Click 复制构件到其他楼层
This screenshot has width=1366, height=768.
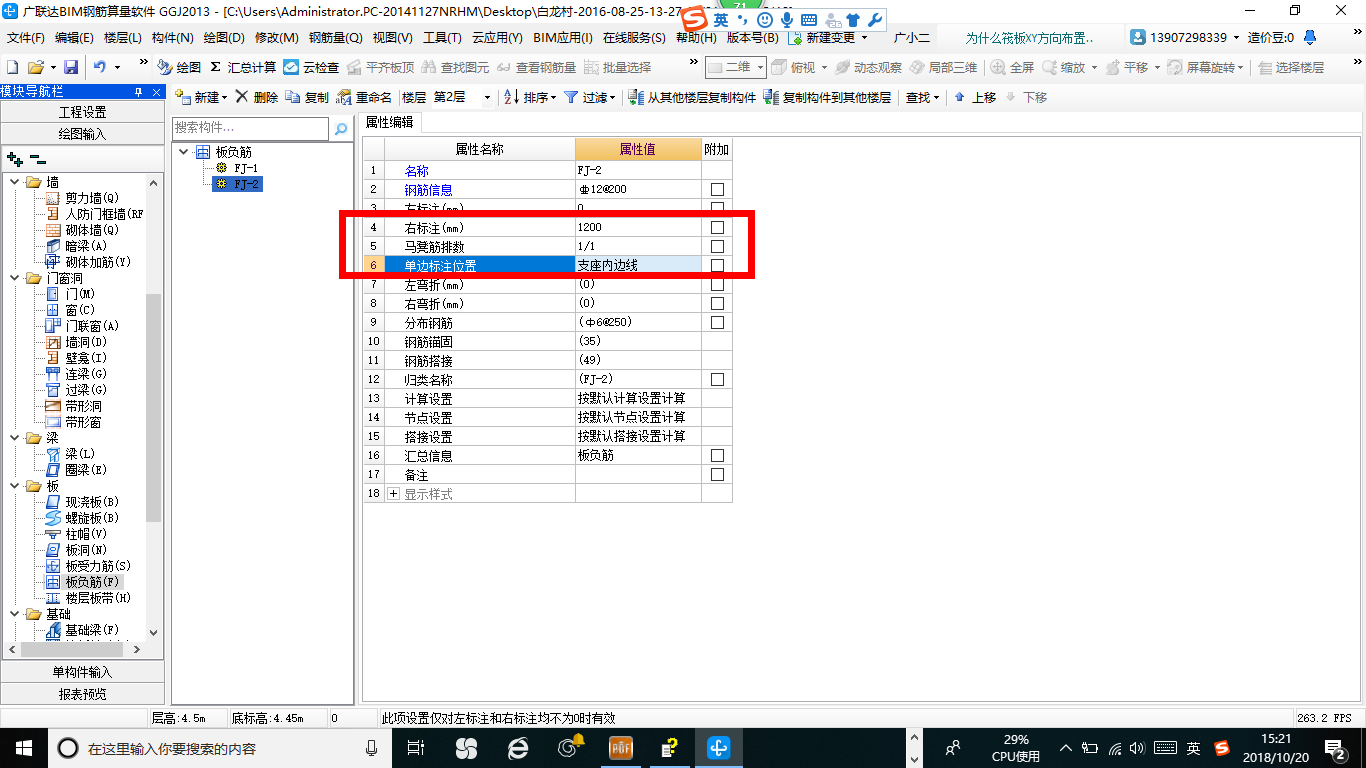click(827, 97)
